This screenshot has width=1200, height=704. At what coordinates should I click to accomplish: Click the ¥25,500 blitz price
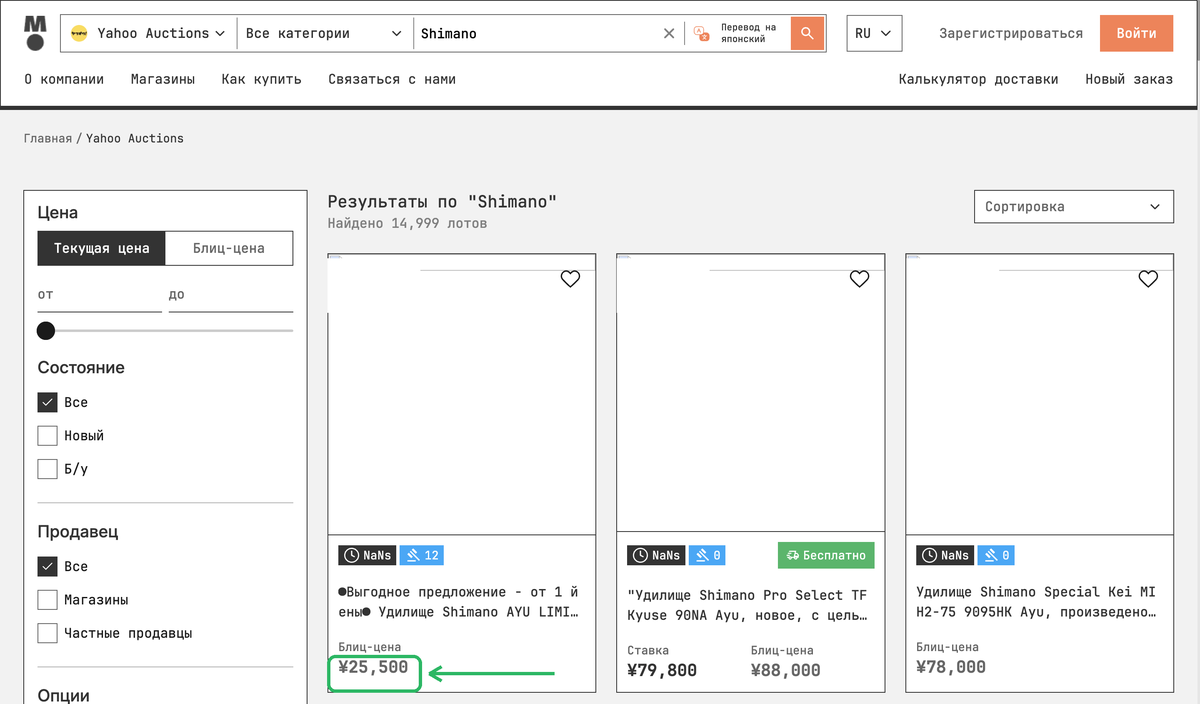tap(374, 667)
